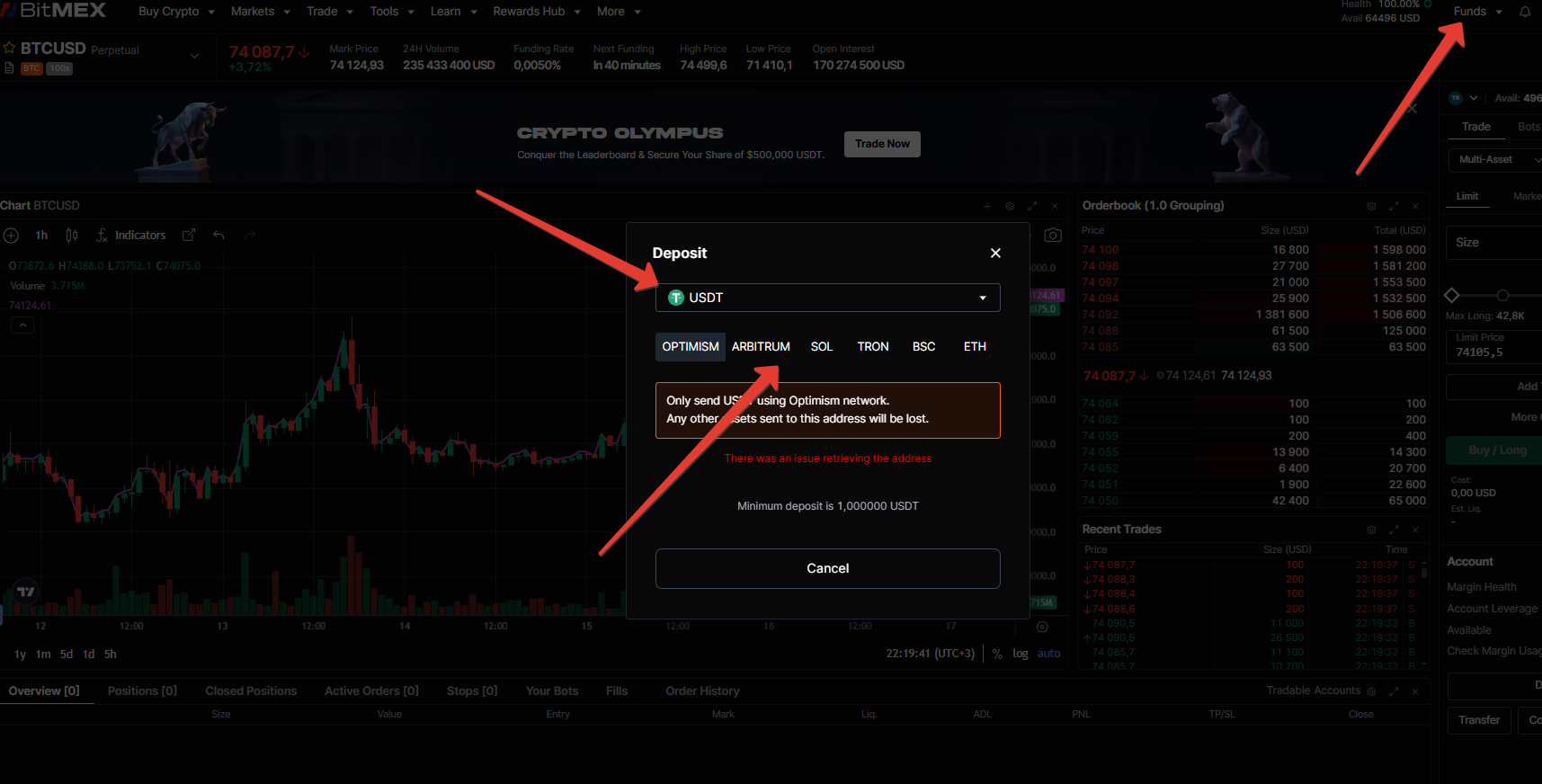Switch to the Closed Positions tab

tap(251, 690)
